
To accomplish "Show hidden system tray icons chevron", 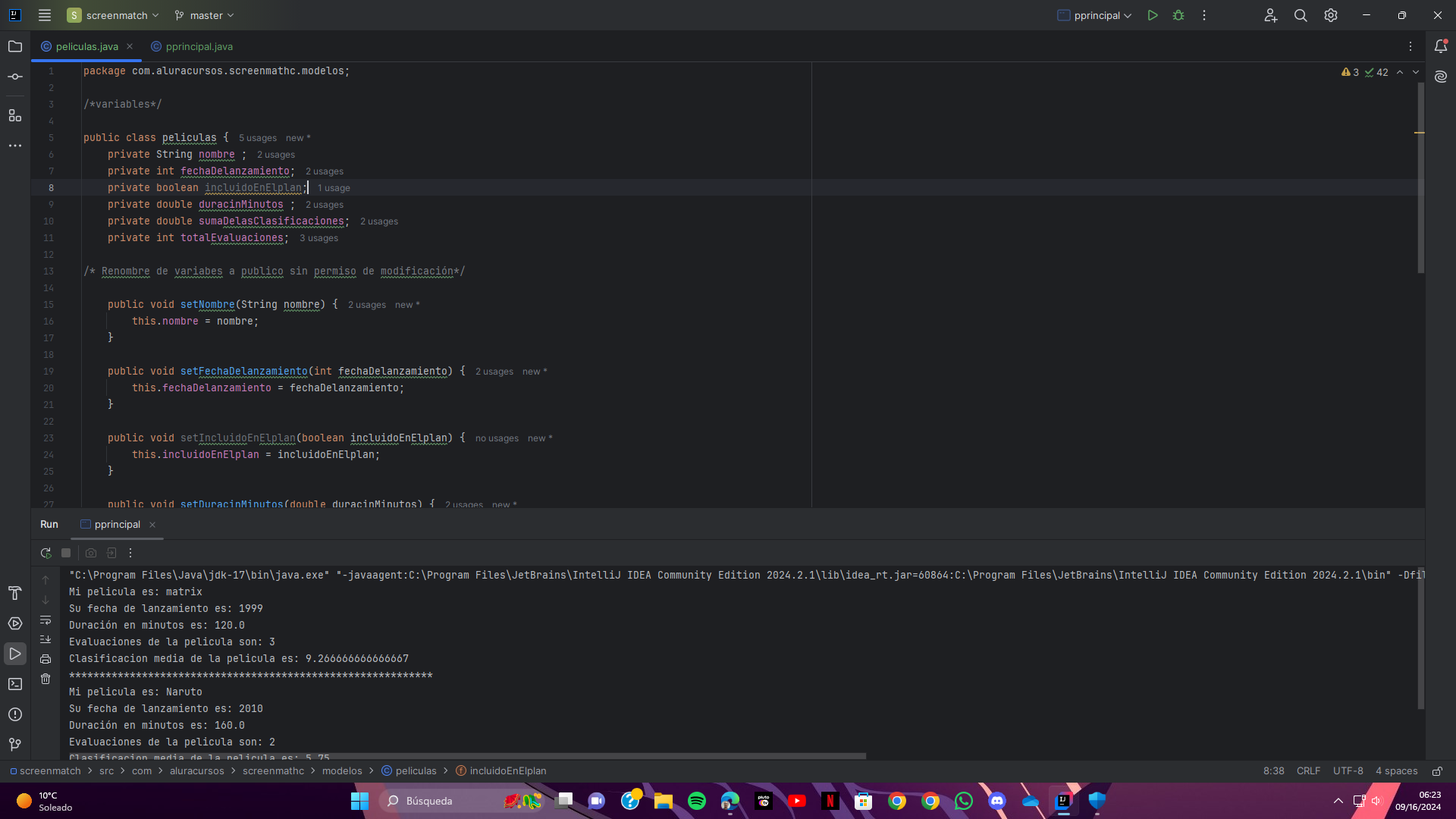I will (1338, 801).
